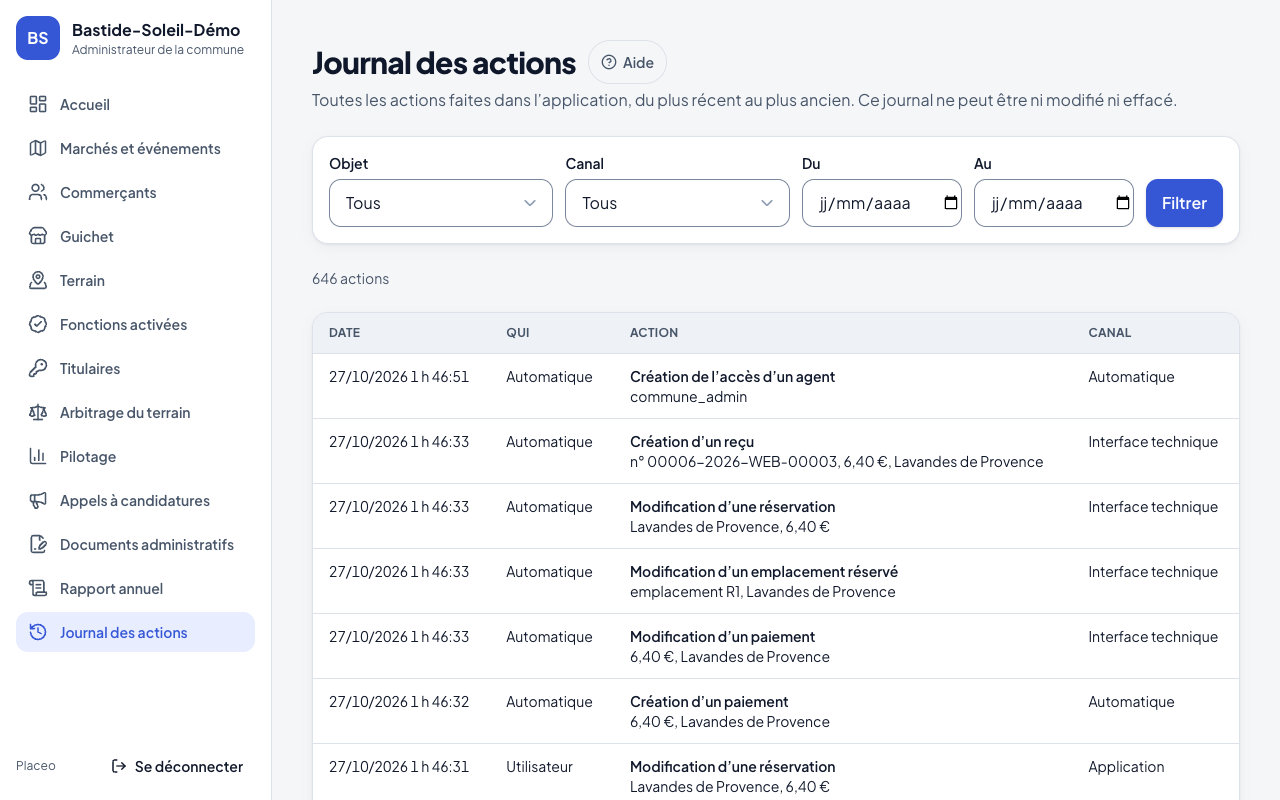Open the Commerçants section

[135, 192]
